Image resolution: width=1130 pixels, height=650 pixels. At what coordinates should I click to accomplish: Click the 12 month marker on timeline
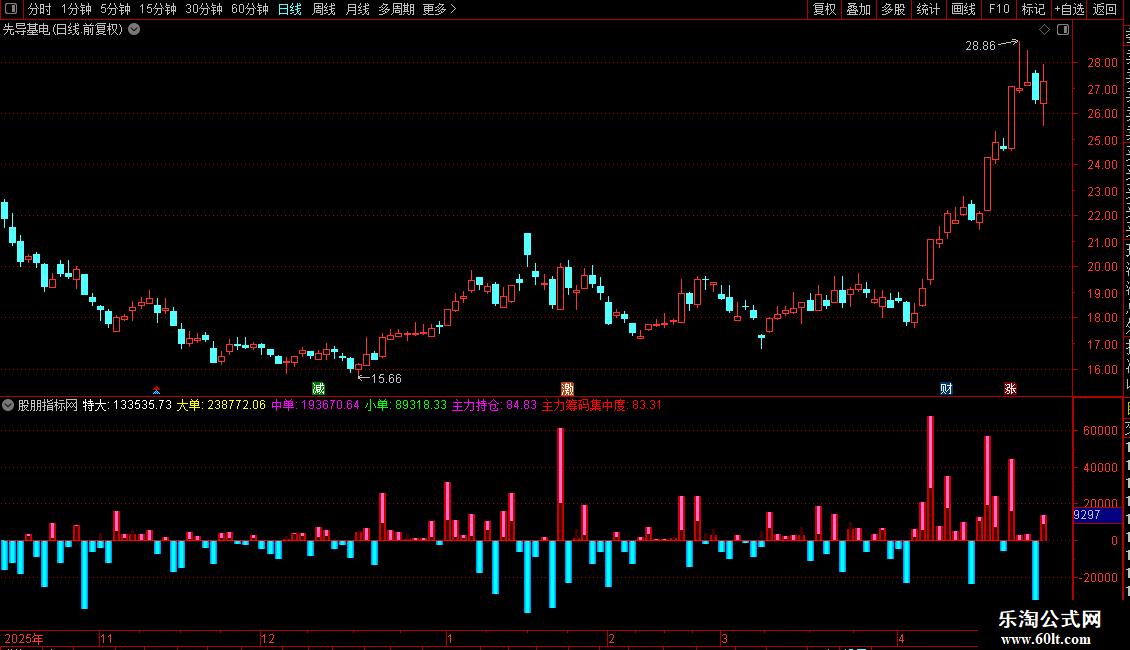268,638
